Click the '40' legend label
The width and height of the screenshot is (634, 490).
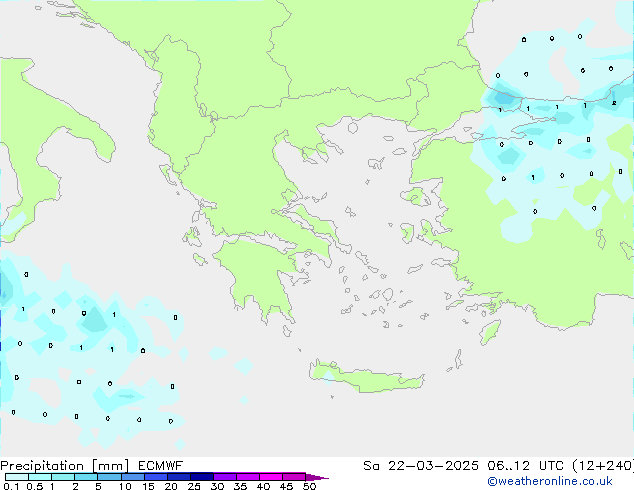coord(263,486)
